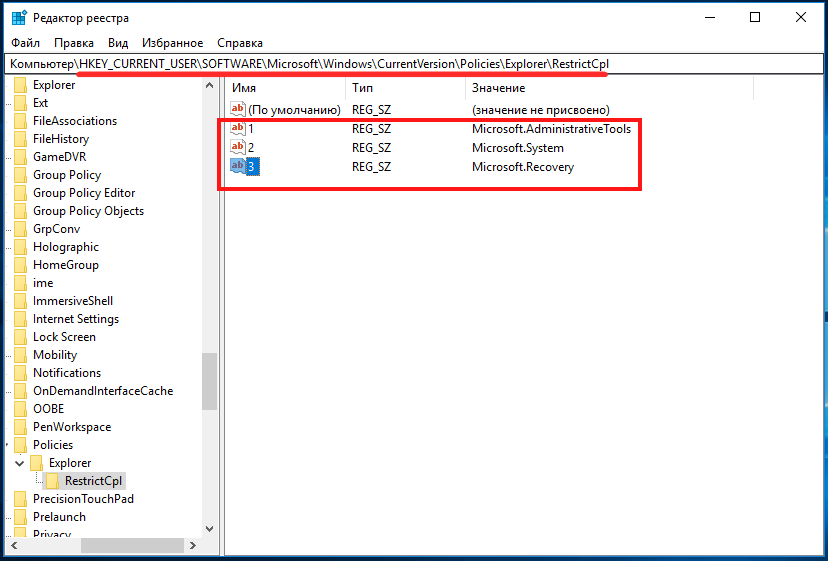Maximize the Registry Editor window
The width and height of the screenshot is (828, 561).
(755, 17)
